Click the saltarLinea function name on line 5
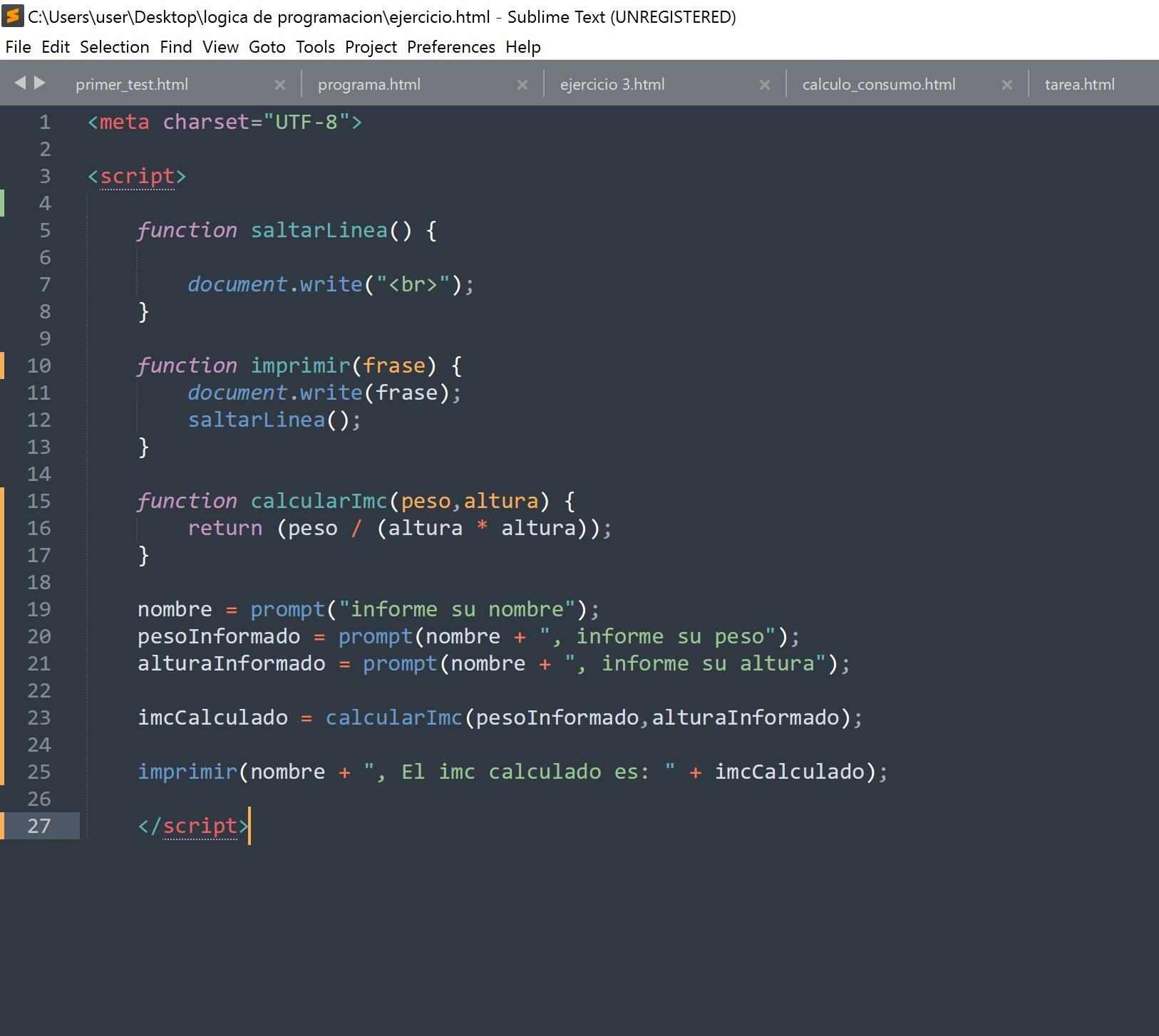The height and width of the screenshot is (1036, 1159). [x=319, y=231]
